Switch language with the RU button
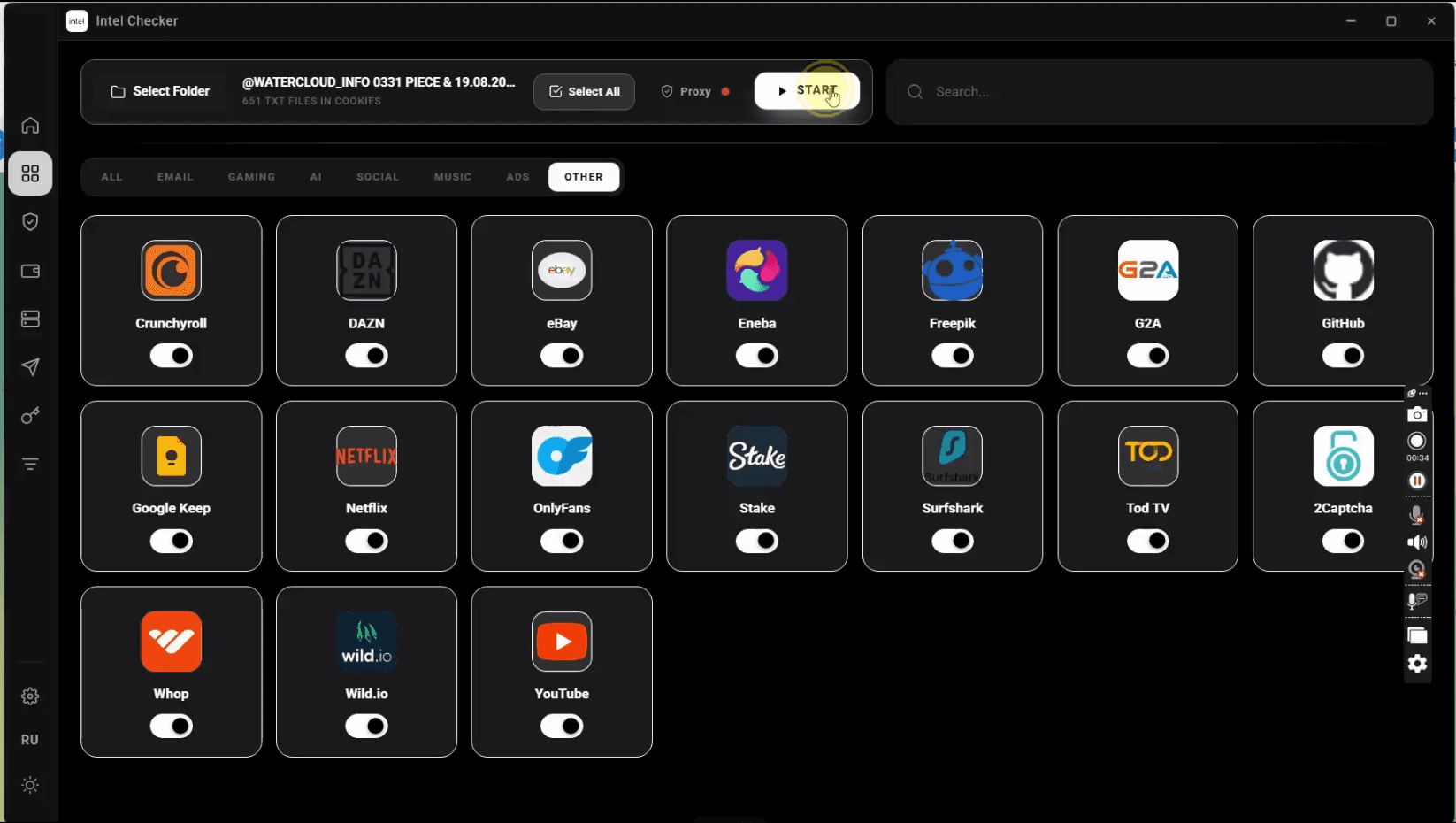The image size is (1456, 823). (30, 740)
